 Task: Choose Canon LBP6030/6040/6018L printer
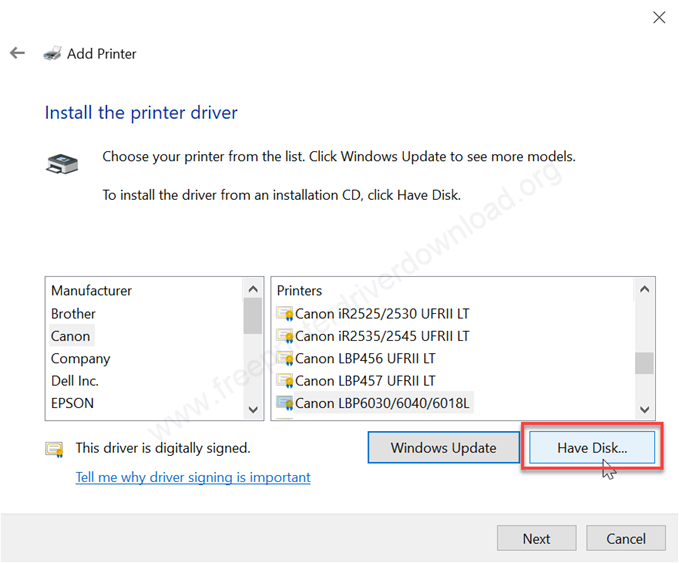tap(382, 403)
